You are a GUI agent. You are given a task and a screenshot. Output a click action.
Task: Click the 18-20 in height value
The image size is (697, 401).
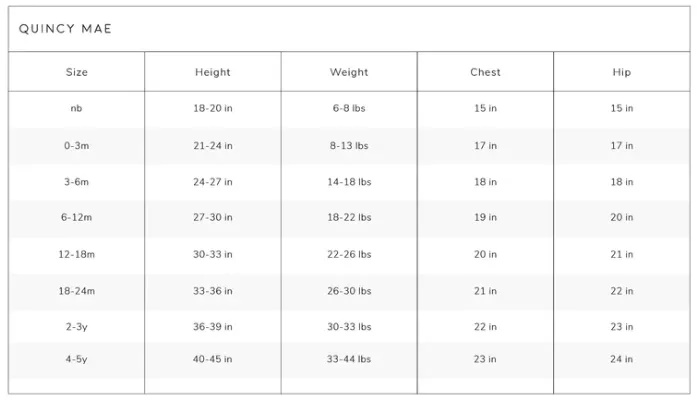click(212, 108)
